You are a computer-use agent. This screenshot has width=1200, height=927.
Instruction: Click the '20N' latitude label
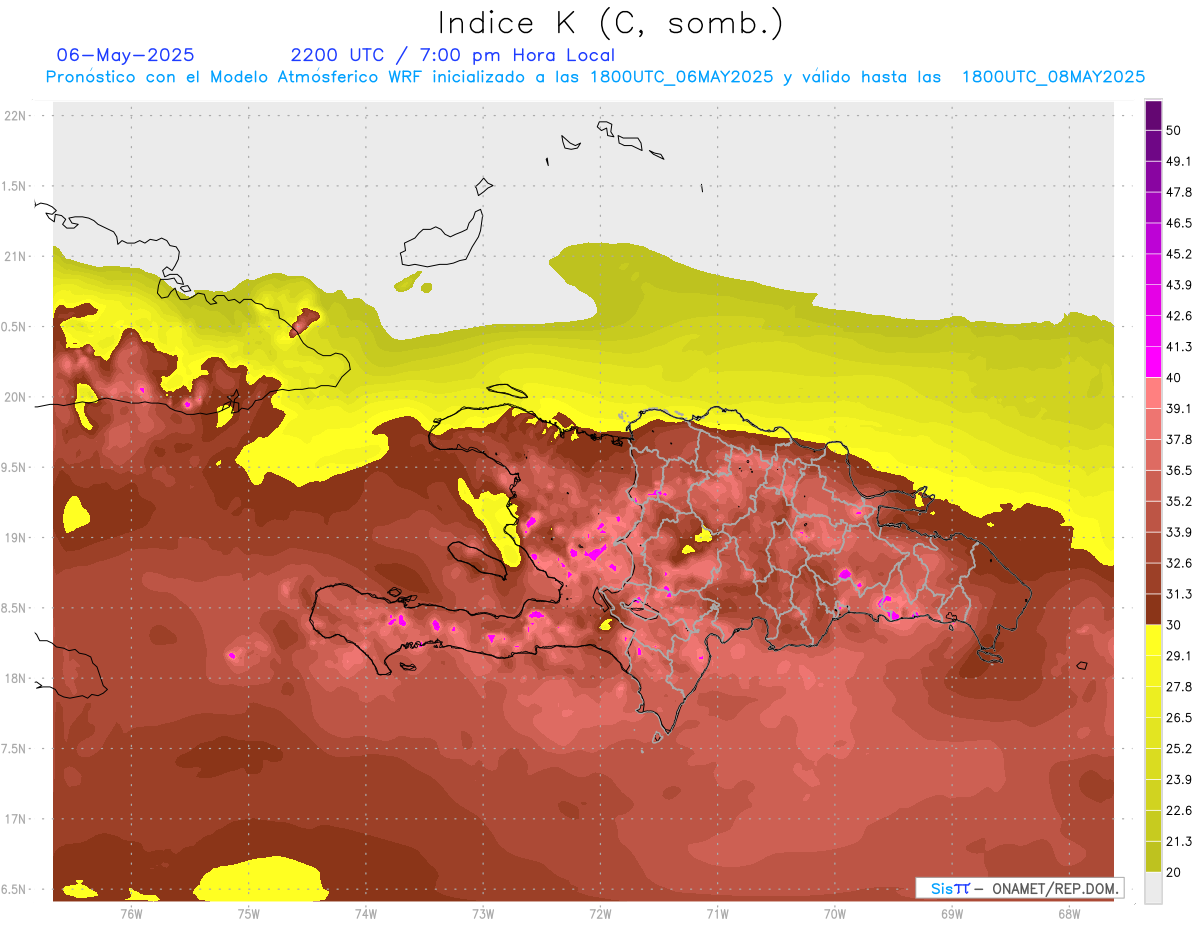point(16,397)
